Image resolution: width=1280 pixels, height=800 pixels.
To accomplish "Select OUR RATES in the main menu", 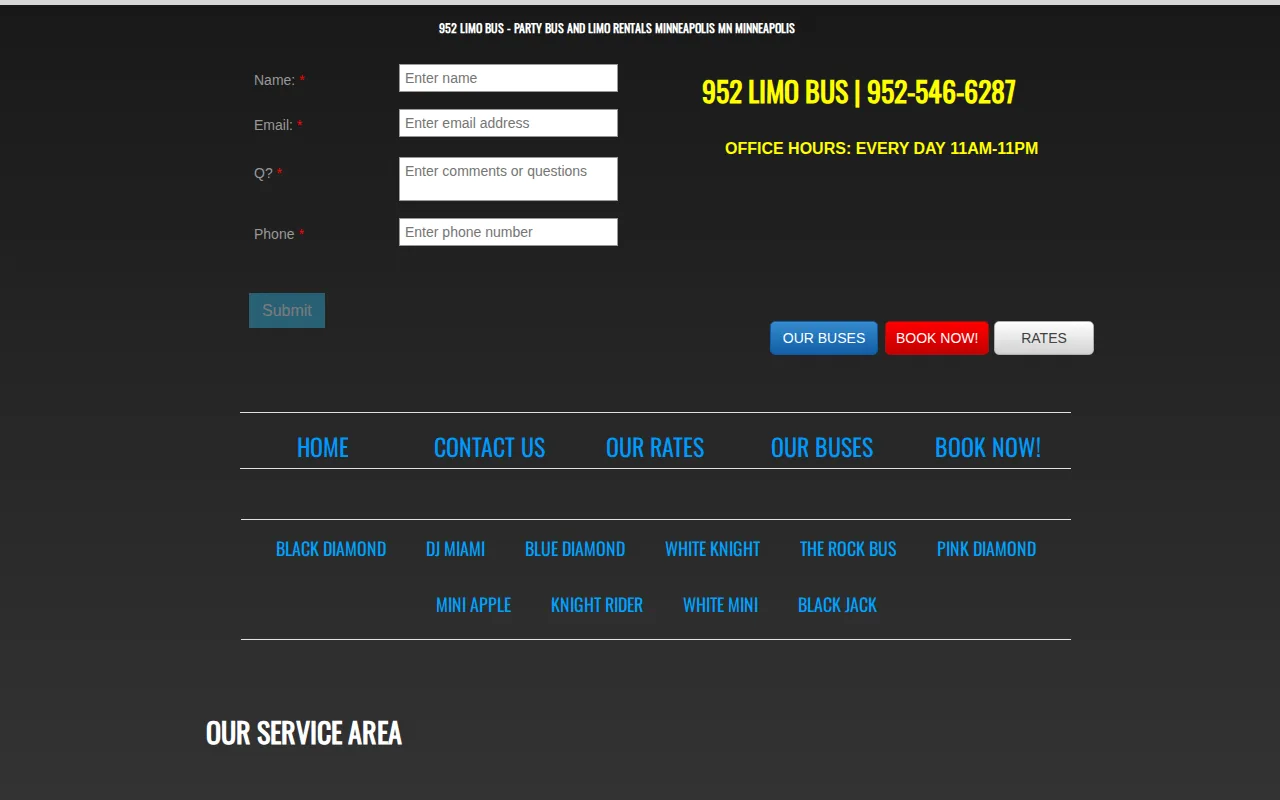I will [655, 447].
